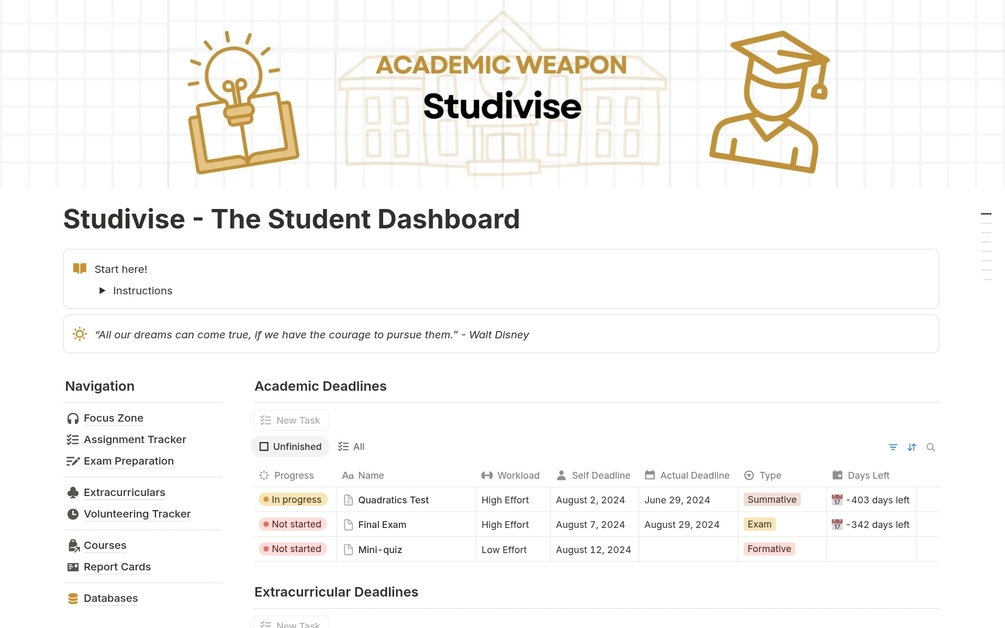Click the page icon beside Mini-quiz
1005x628 pixels.
pos(348,549)
